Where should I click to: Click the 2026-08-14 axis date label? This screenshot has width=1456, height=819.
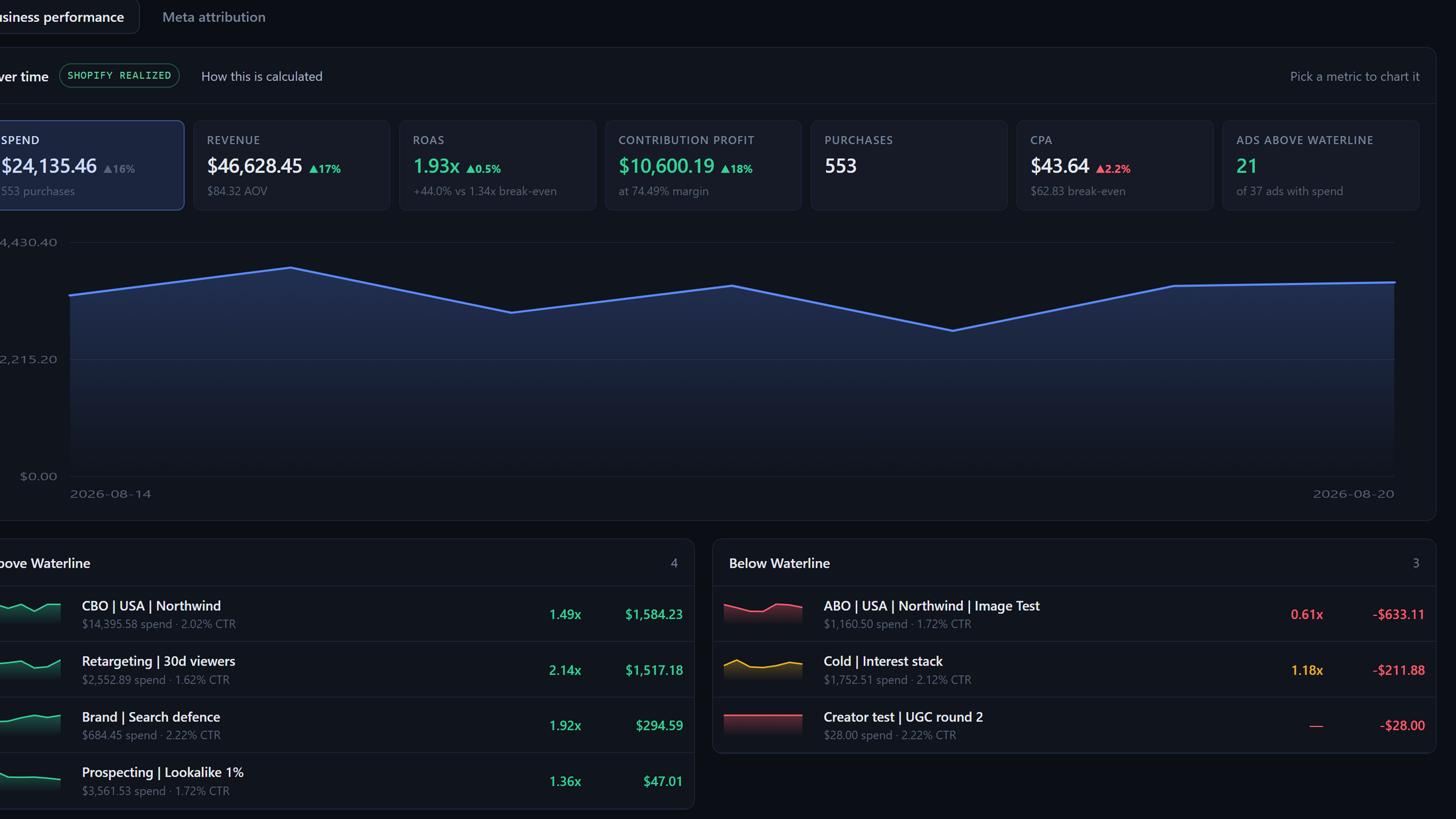(x=111, y=494)
